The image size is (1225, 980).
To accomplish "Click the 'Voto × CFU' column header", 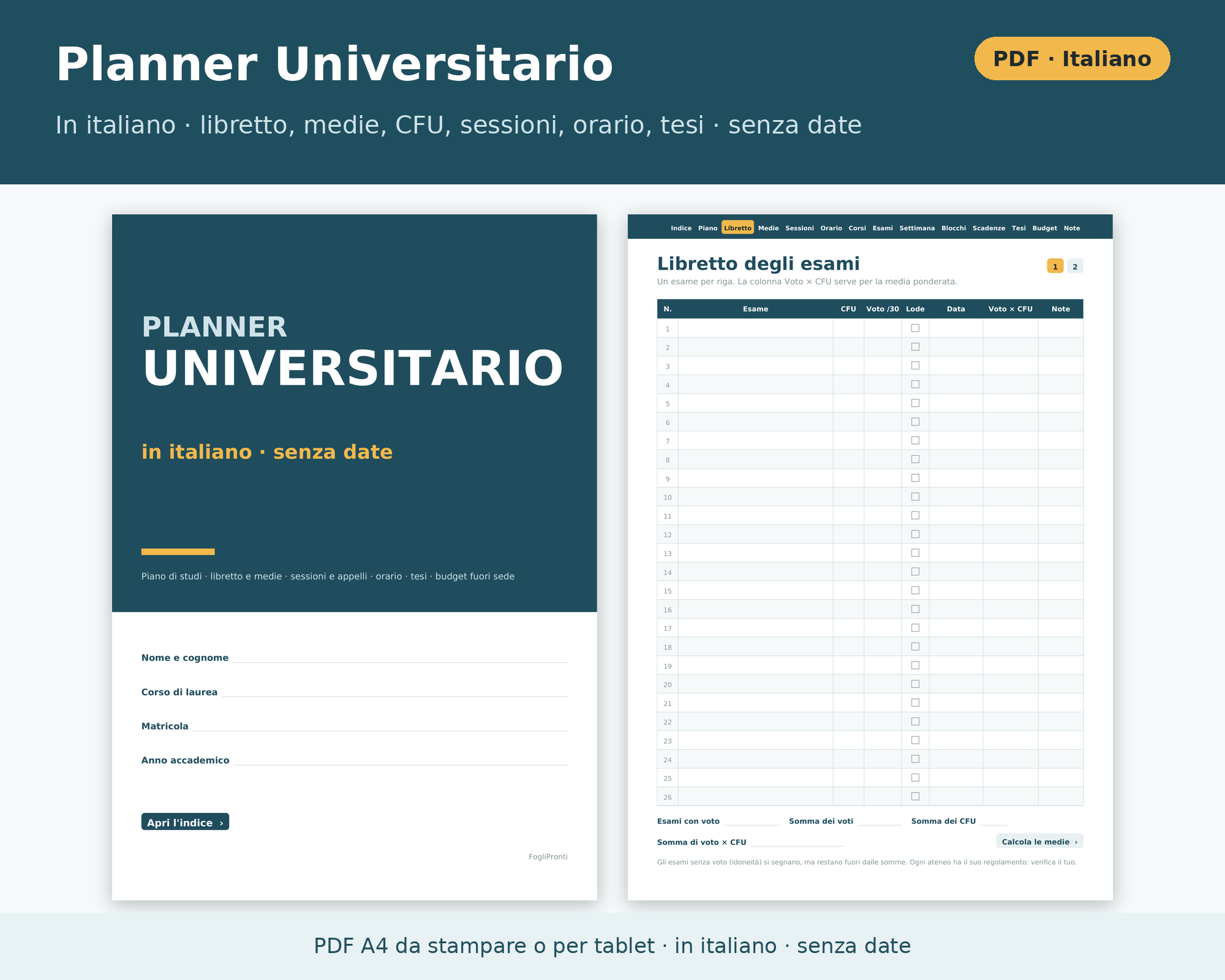I will coord(1011,309).
